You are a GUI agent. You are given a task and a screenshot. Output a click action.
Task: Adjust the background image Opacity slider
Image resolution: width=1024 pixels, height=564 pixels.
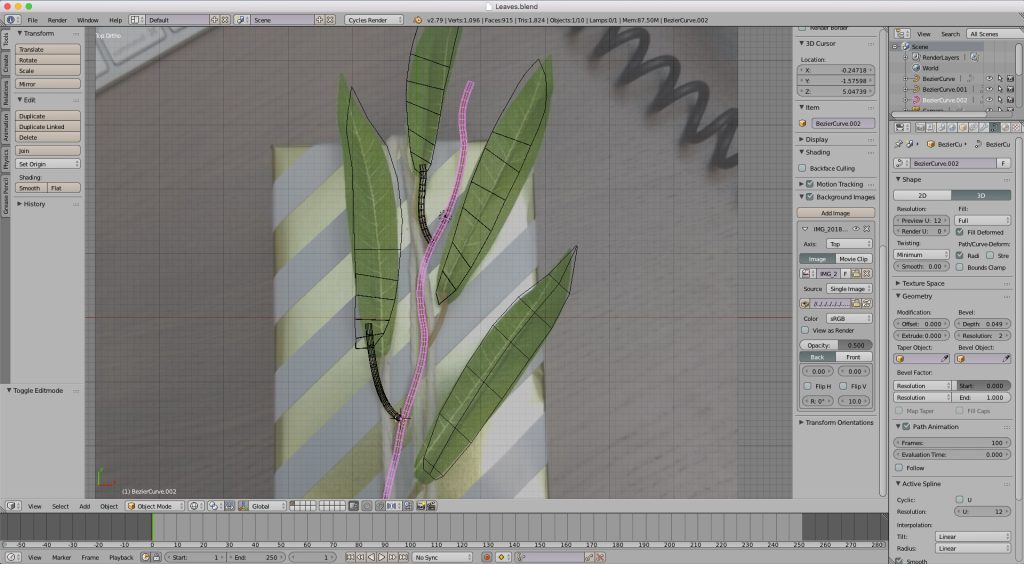pyautogui.click(x=836, y=345)
